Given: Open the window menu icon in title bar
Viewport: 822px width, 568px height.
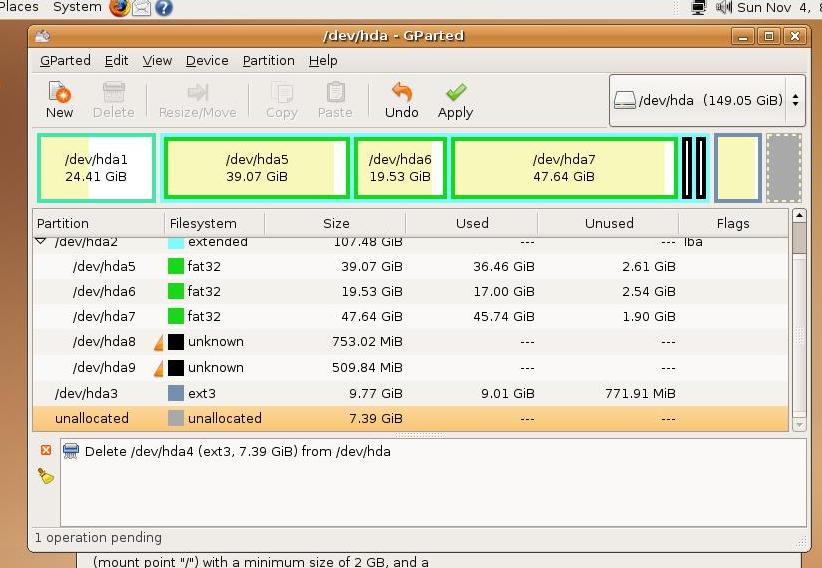Looking at the screenshot, I should pos(41,36).
